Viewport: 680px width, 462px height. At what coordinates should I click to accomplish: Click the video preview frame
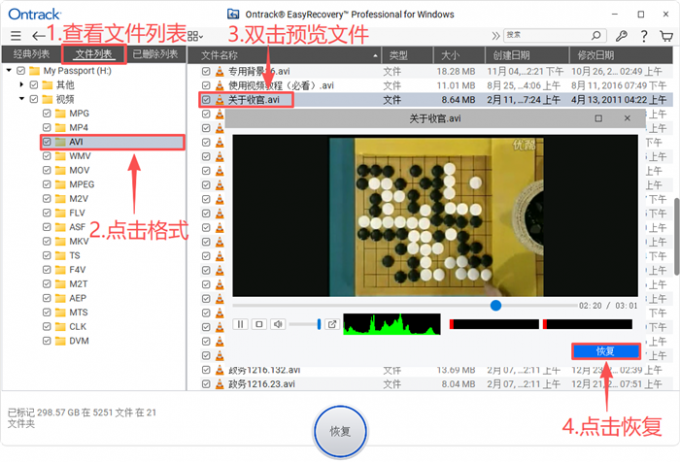tap(435, 216)
